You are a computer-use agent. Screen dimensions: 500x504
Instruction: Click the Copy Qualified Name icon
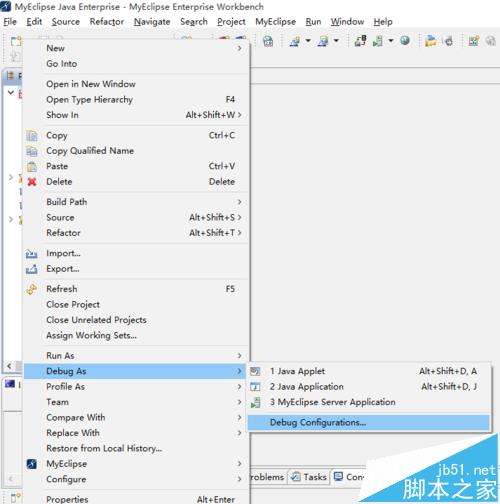tap(32, 151)
